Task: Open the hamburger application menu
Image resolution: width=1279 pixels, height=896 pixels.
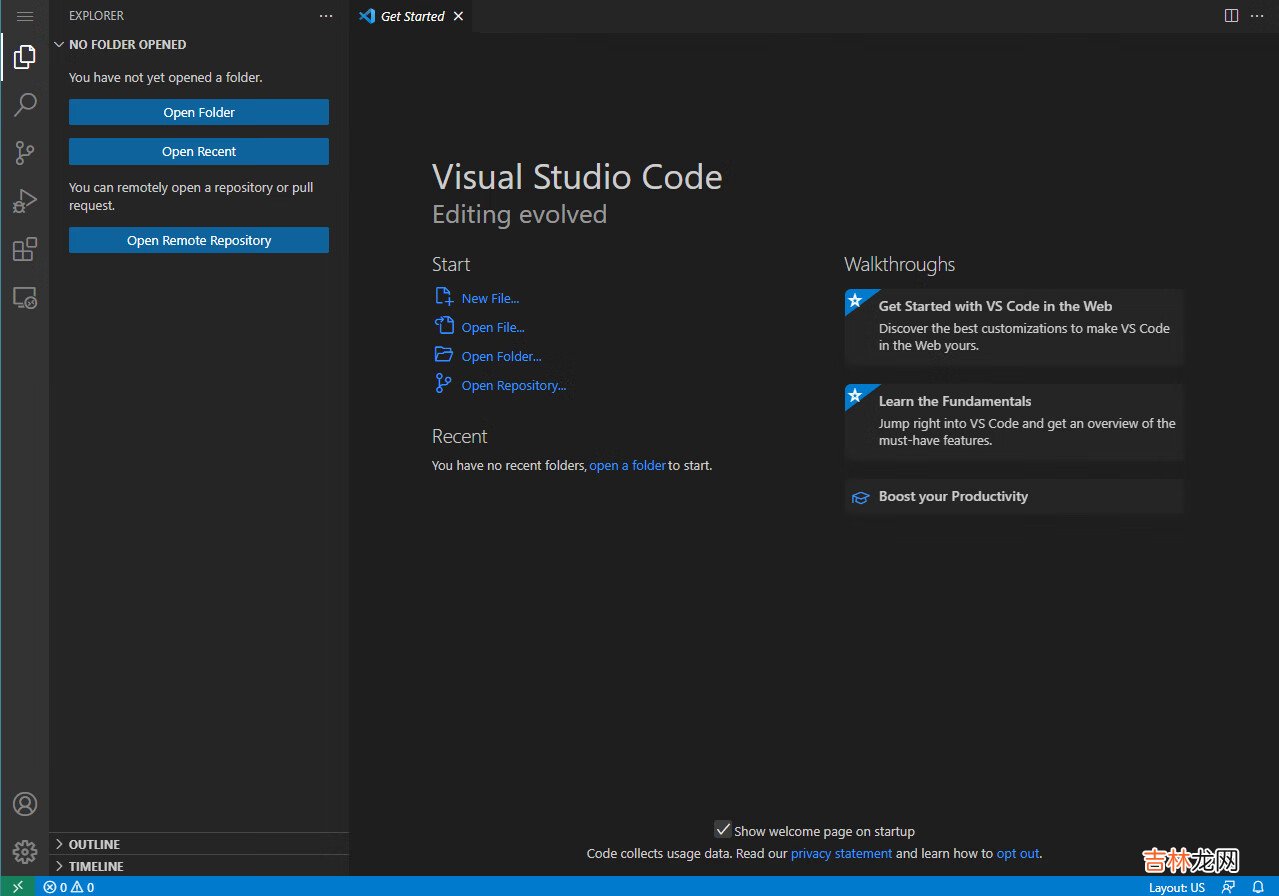Action: 25,16
